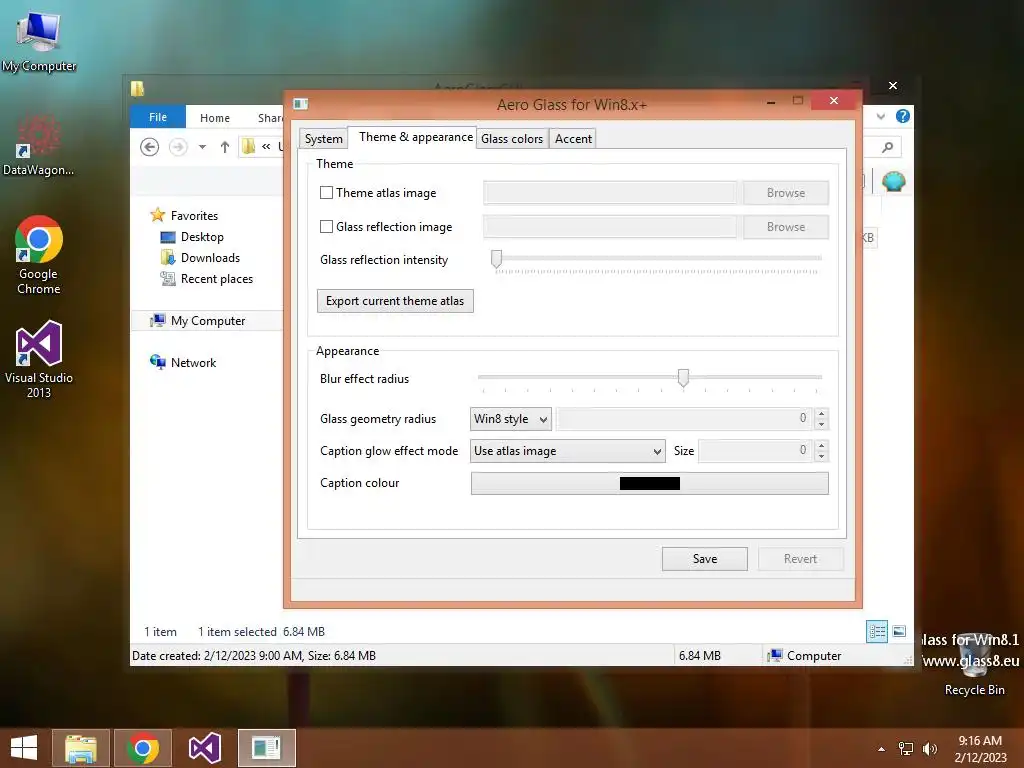Image resolution: width=1024 pixels, height=768 pixels.
Task: Open the taskbar clock and date
Action: (980, 749)
